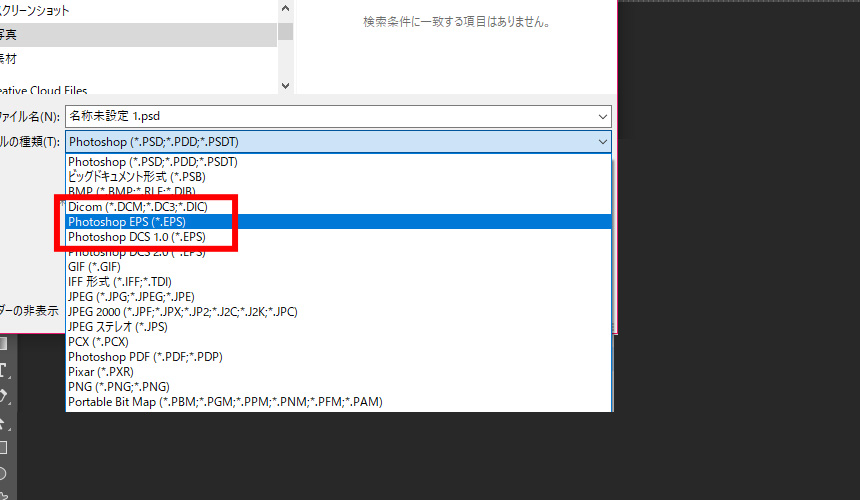Image resolution: width=860 pixels, height=500 pixels.
Task: Click the folder tree scroll down arrow
Action: pos(285,87)
